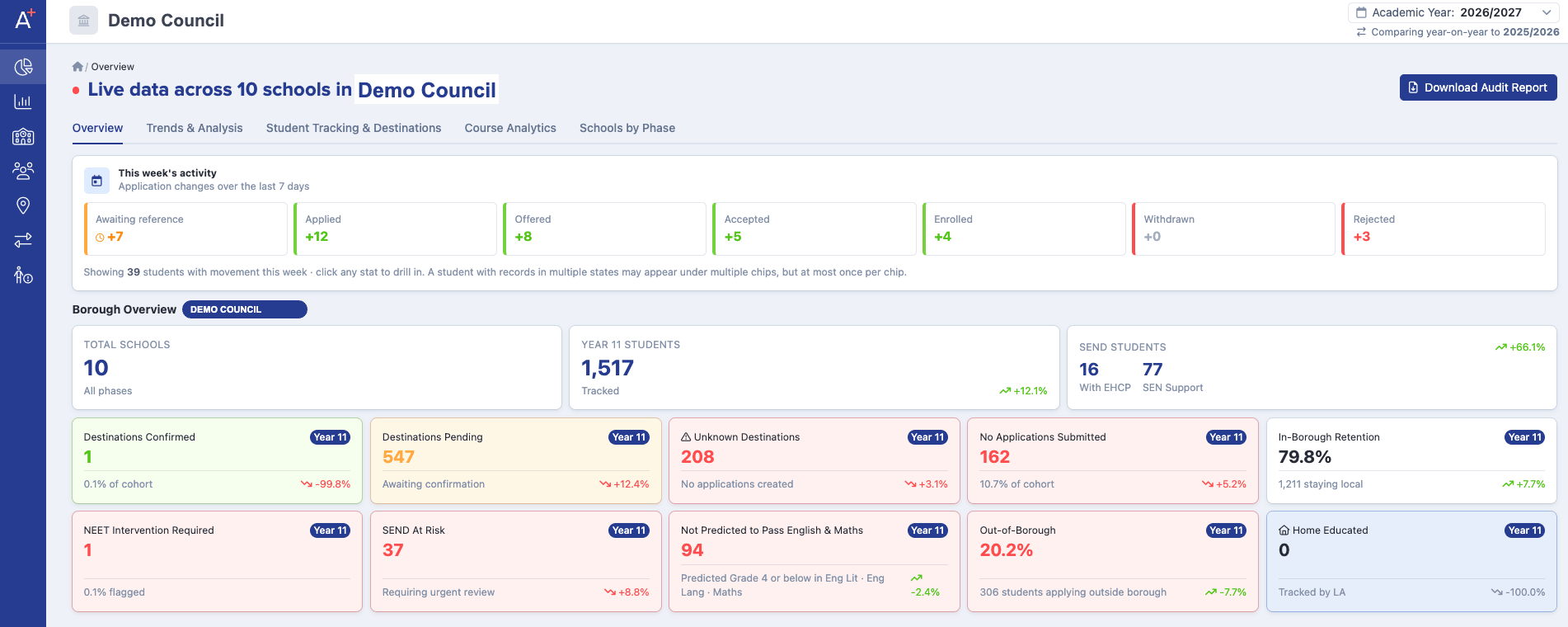Open the NEET Intervention Required card
The width and height of the screenshot is (1568, 627).
pos(217,561)
